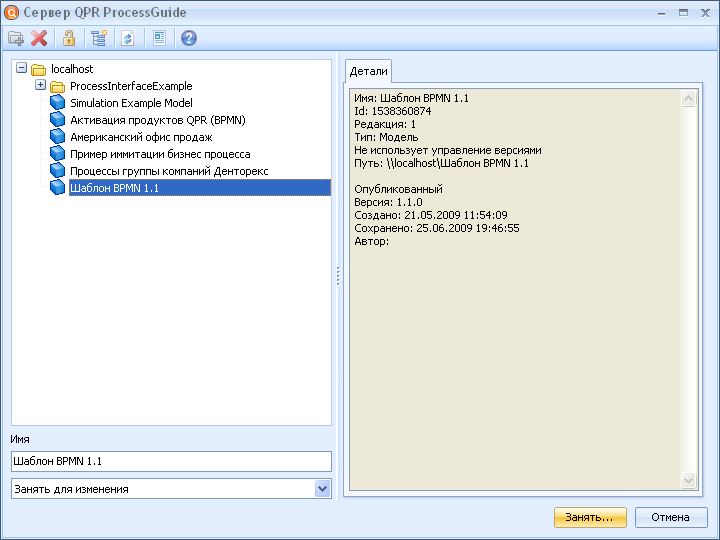Click the Отмена button
The image size is (720, 540).
point(670,517)
